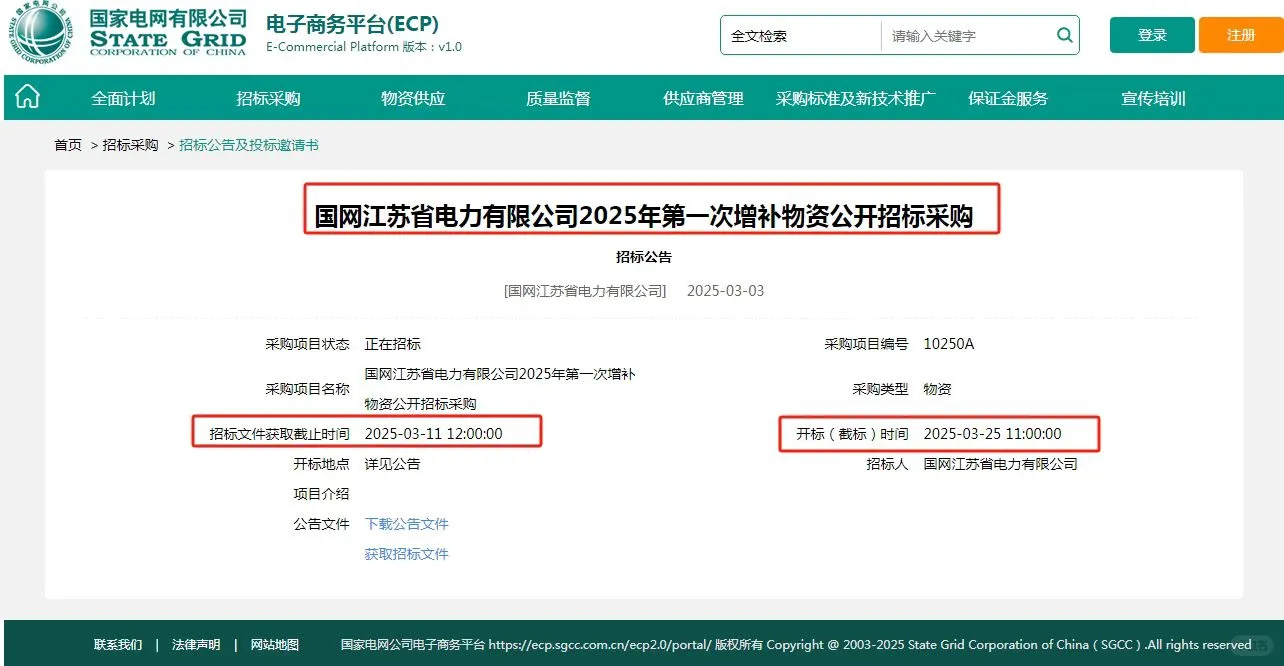Click the project number 10250A
Image resolution: width=1284 pixels, height=666 pixels.
pos(948,344)
